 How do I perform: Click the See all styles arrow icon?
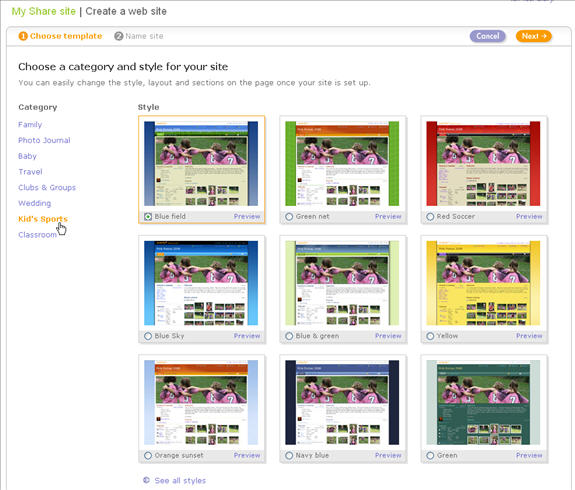pyautogui.click(x=146, y=480)
